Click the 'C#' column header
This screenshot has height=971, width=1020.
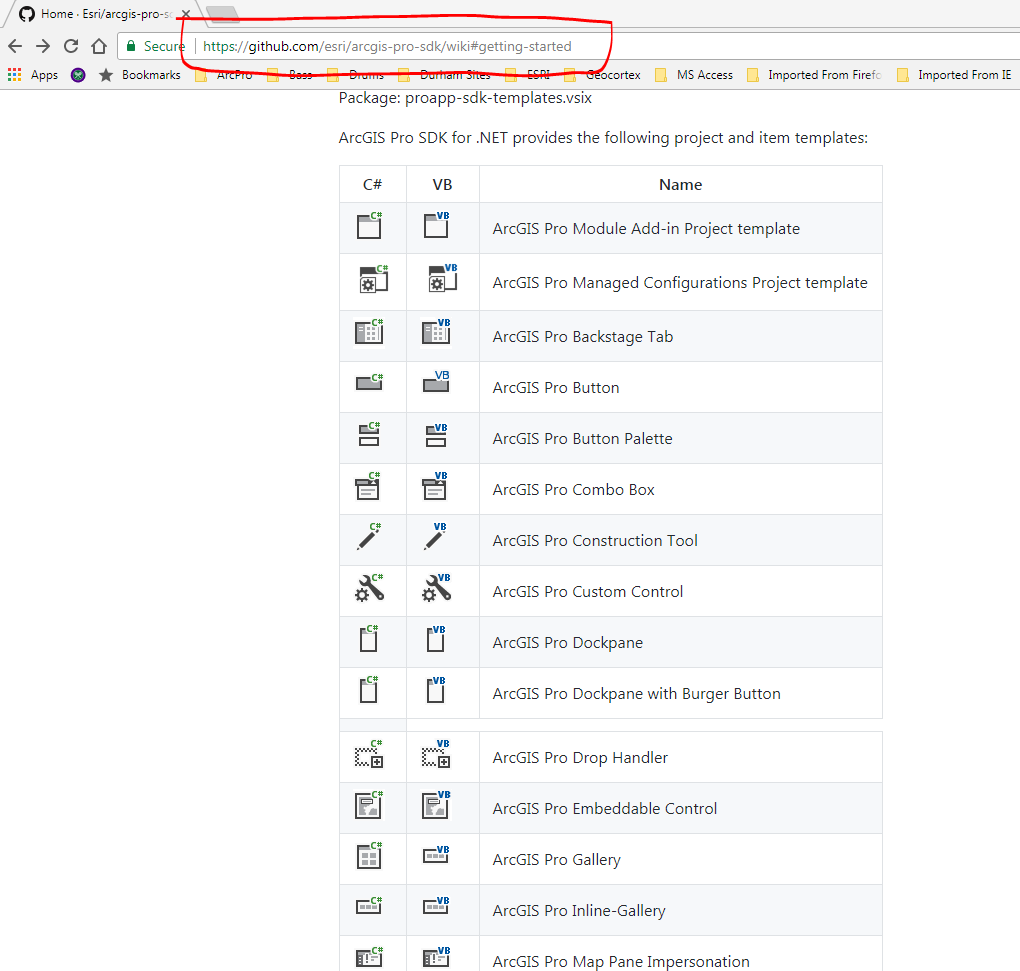coord(373,185)
